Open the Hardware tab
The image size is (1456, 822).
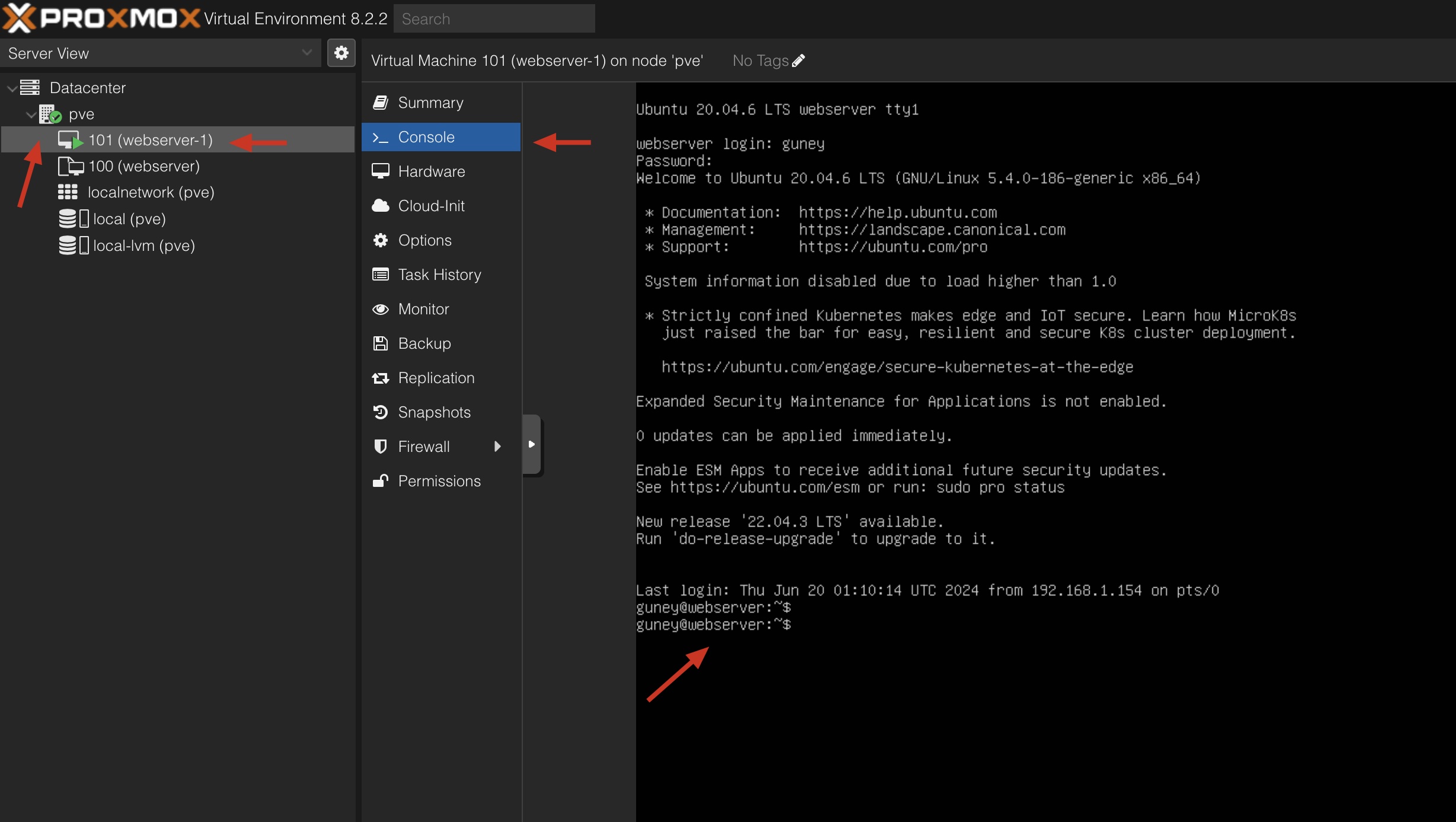pyautogui.click(x=441, y=171)
